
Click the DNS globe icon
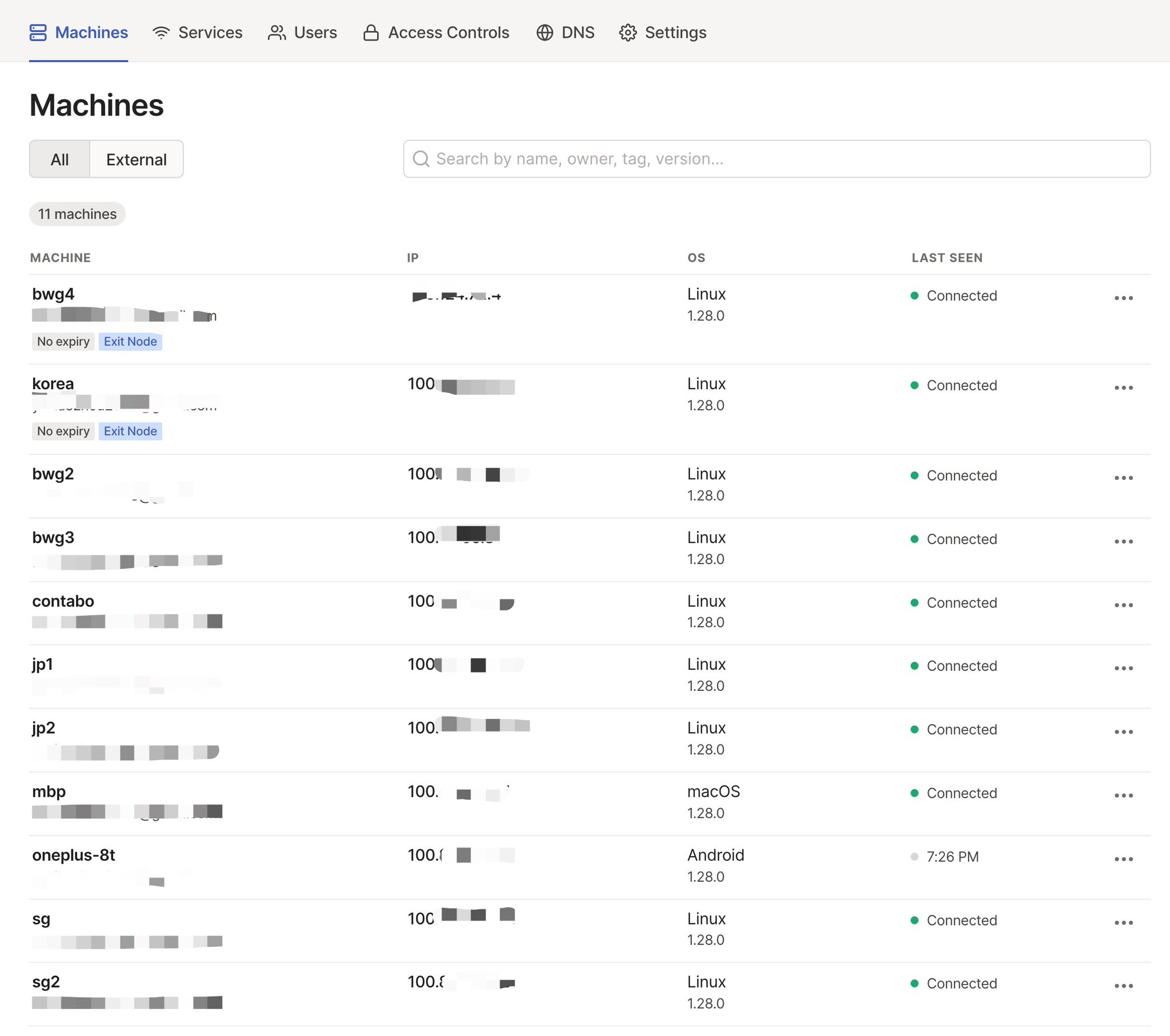point(544,33)
